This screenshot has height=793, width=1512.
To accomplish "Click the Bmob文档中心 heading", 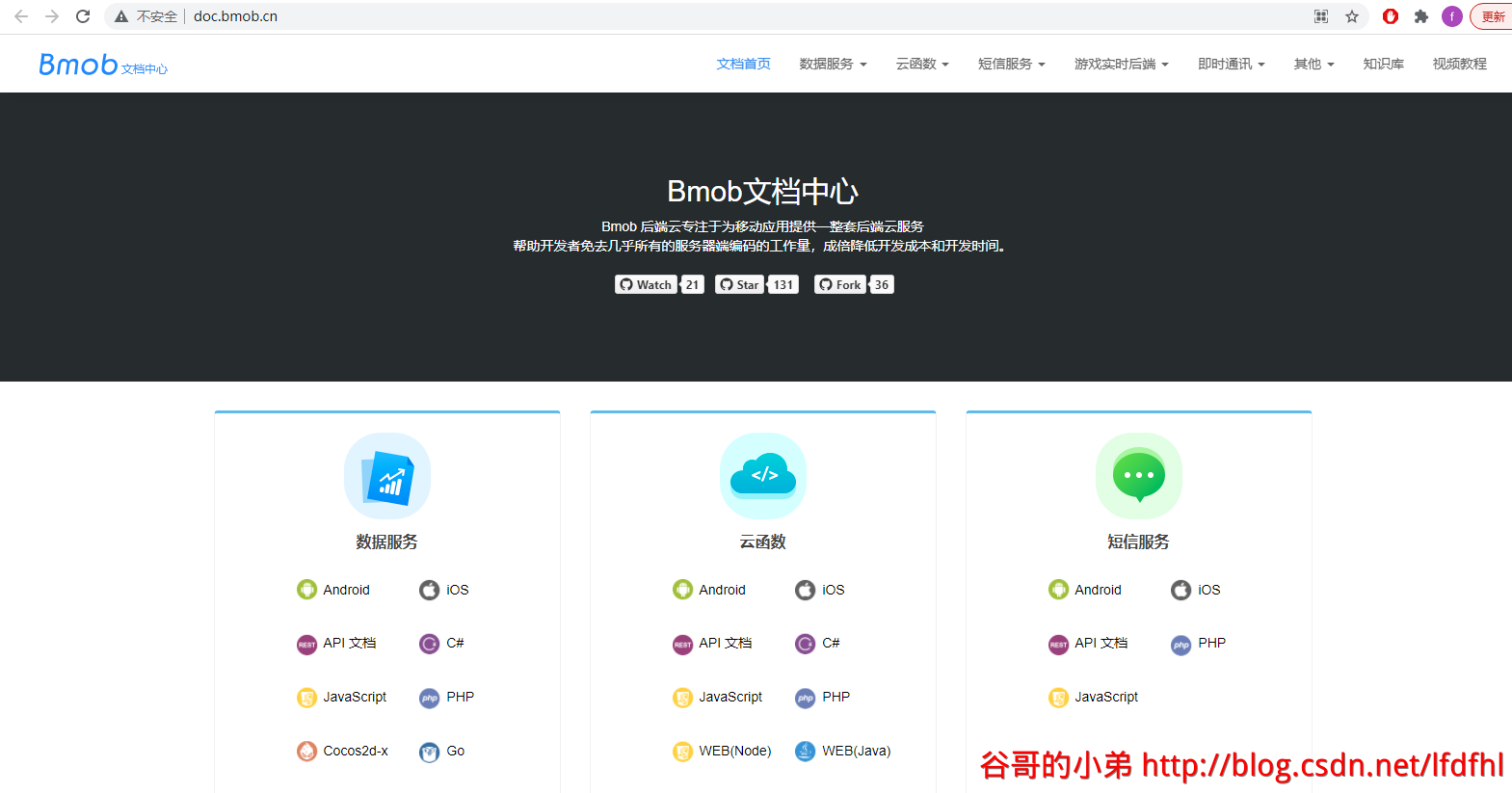I will click(762, 192).
